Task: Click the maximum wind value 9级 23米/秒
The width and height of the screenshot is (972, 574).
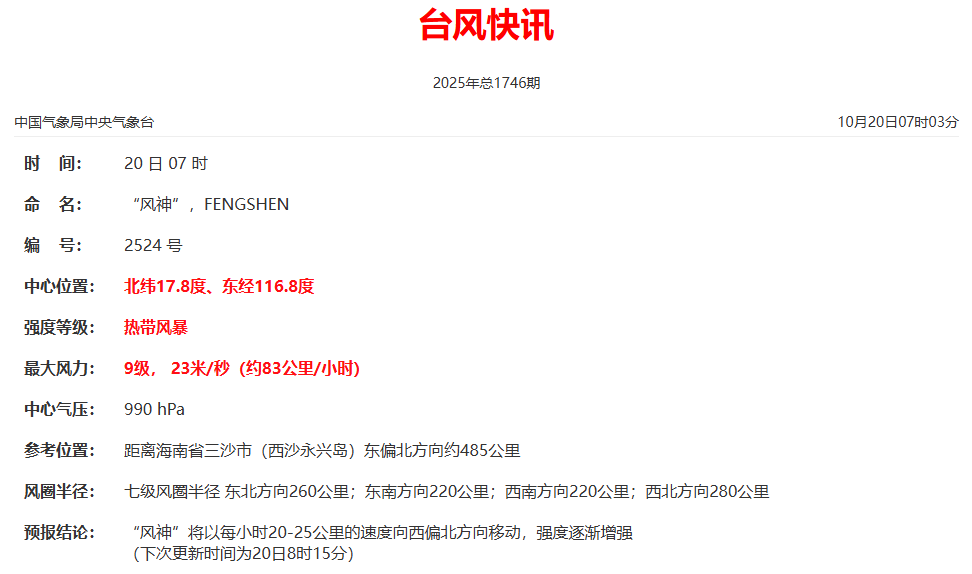Action: (x=242, y=368)
